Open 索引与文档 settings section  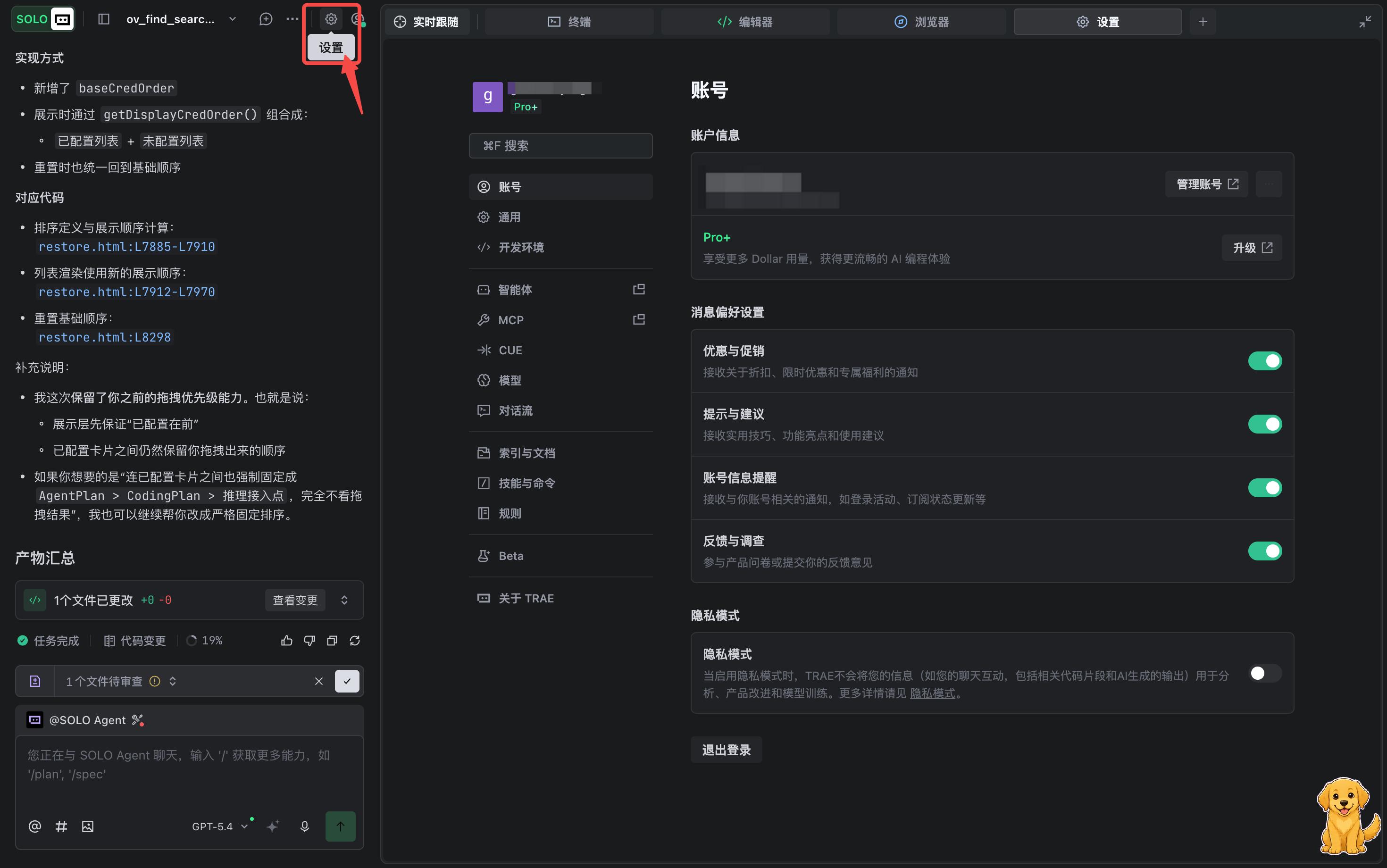(560, 453)
